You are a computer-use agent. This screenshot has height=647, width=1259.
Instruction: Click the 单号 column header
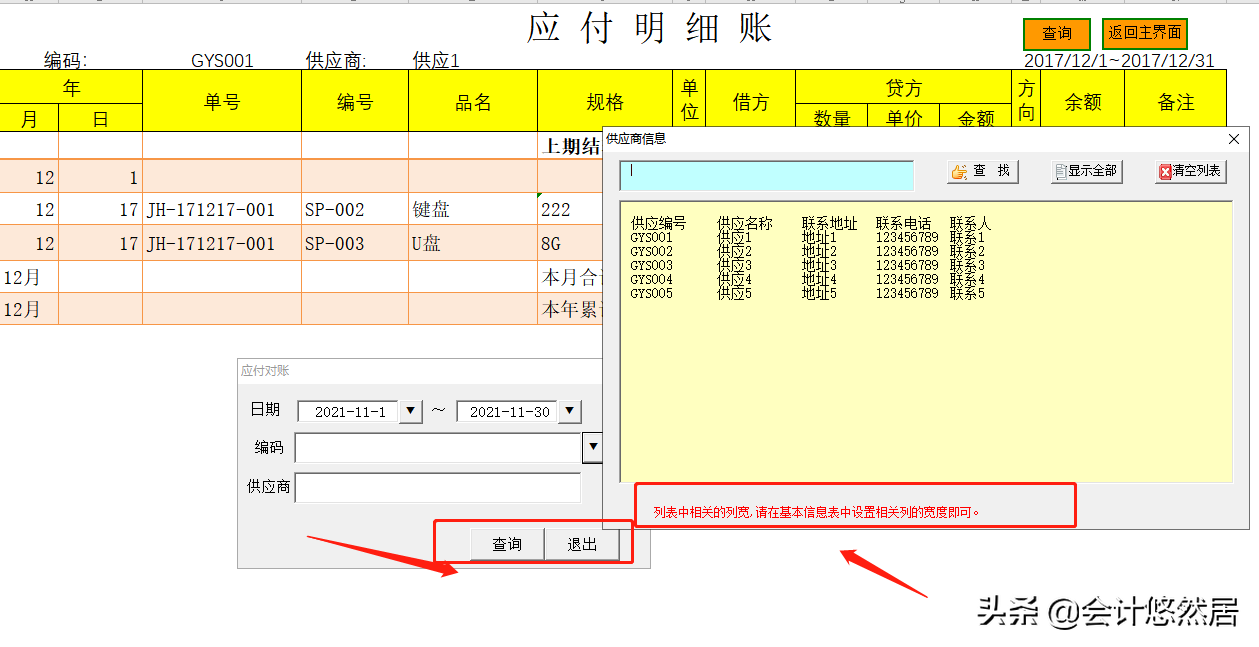point(222,101)
